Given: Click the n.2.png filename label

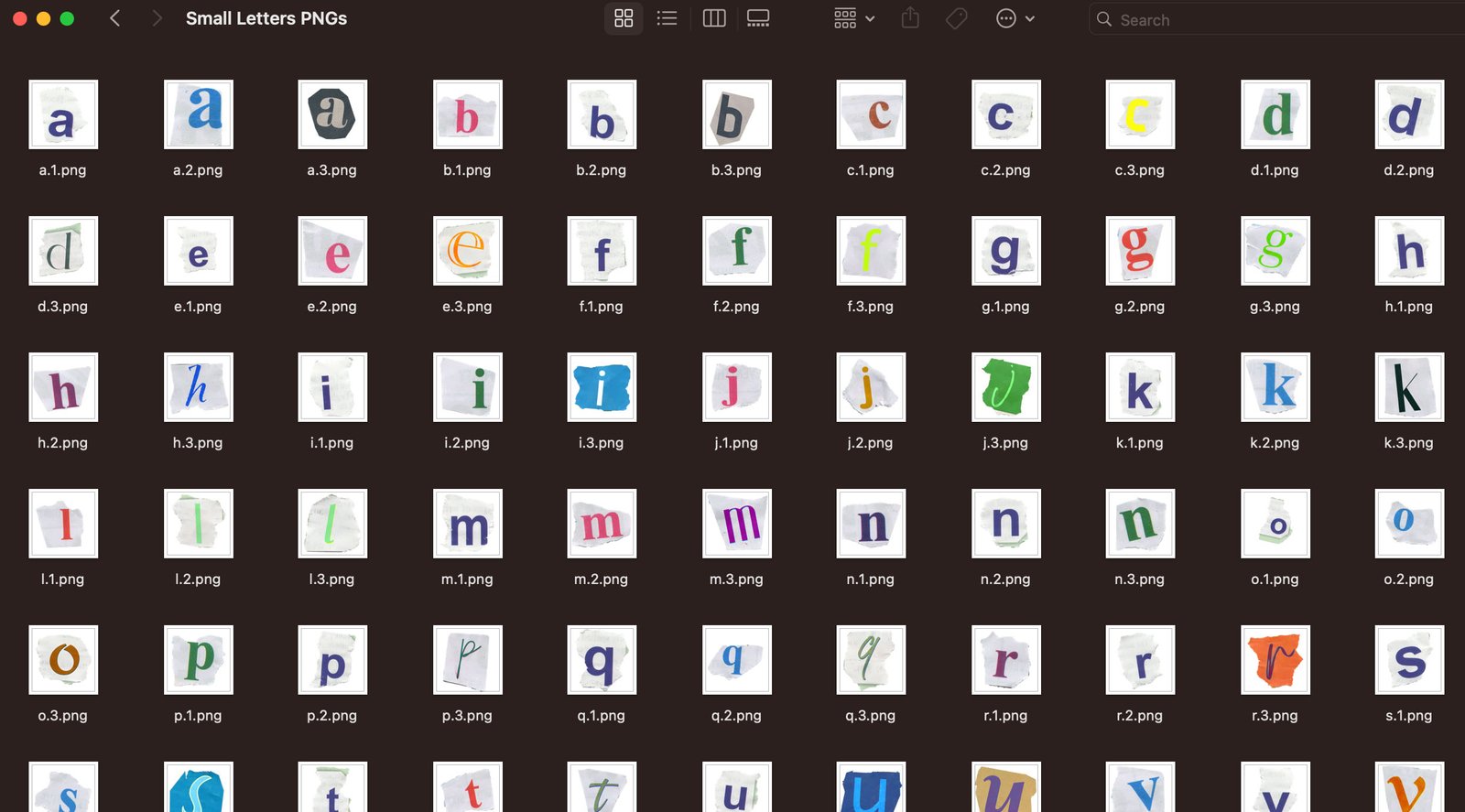Looking at the screenshot, I should click(x=1005, y=579).
